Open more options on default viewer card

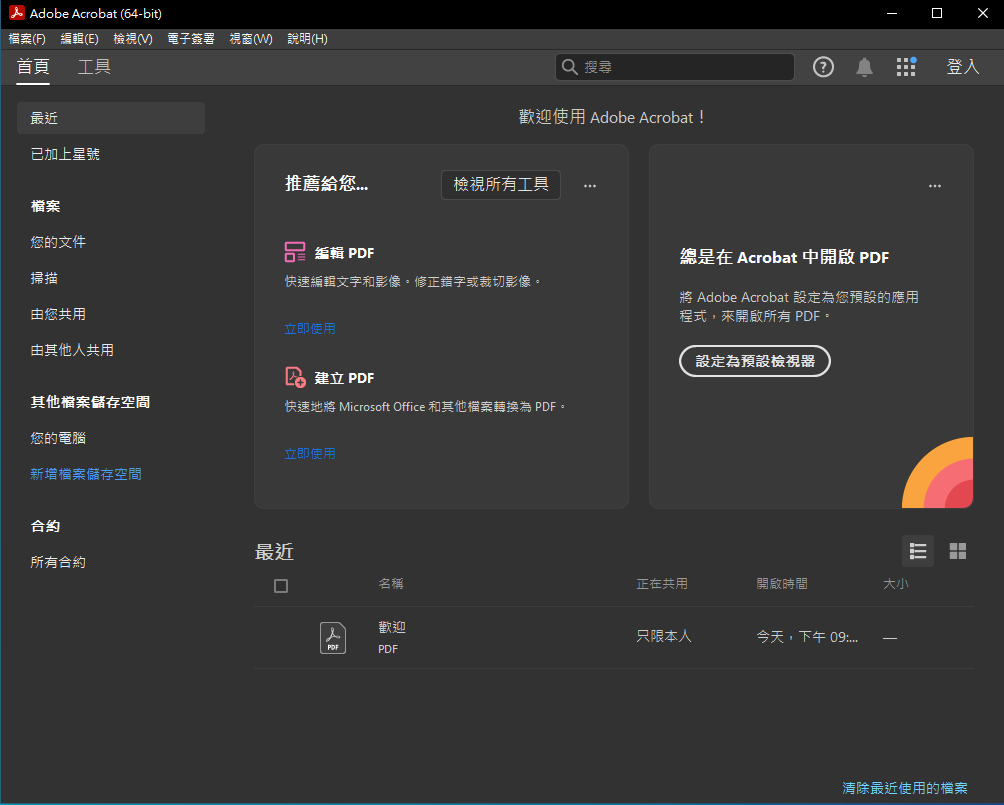coord(934,186)
